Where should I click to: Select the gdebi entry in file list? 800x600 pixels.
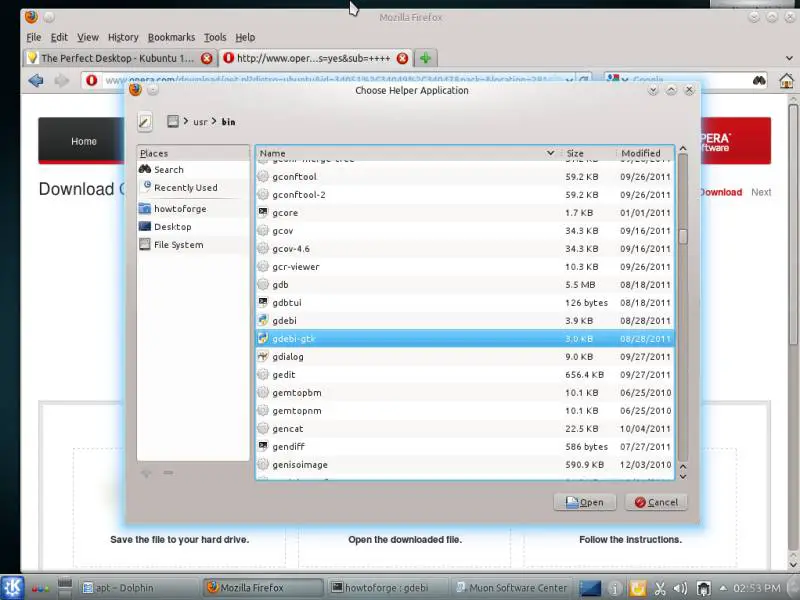tap(465, 320)
